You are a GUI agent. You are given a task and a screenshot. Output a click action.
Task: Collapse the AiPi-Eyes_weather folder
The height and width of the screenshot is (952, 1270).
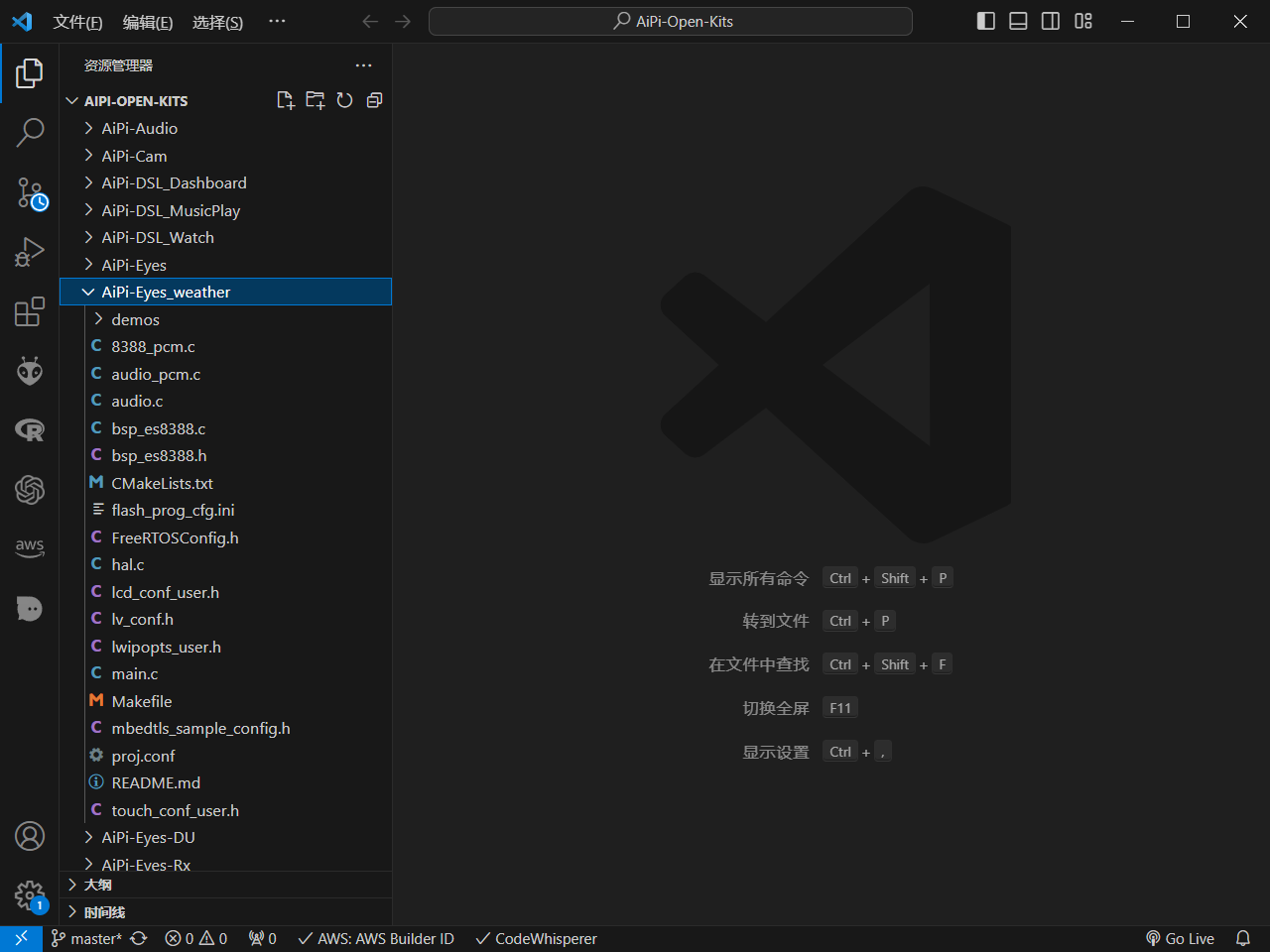[226, 292]
